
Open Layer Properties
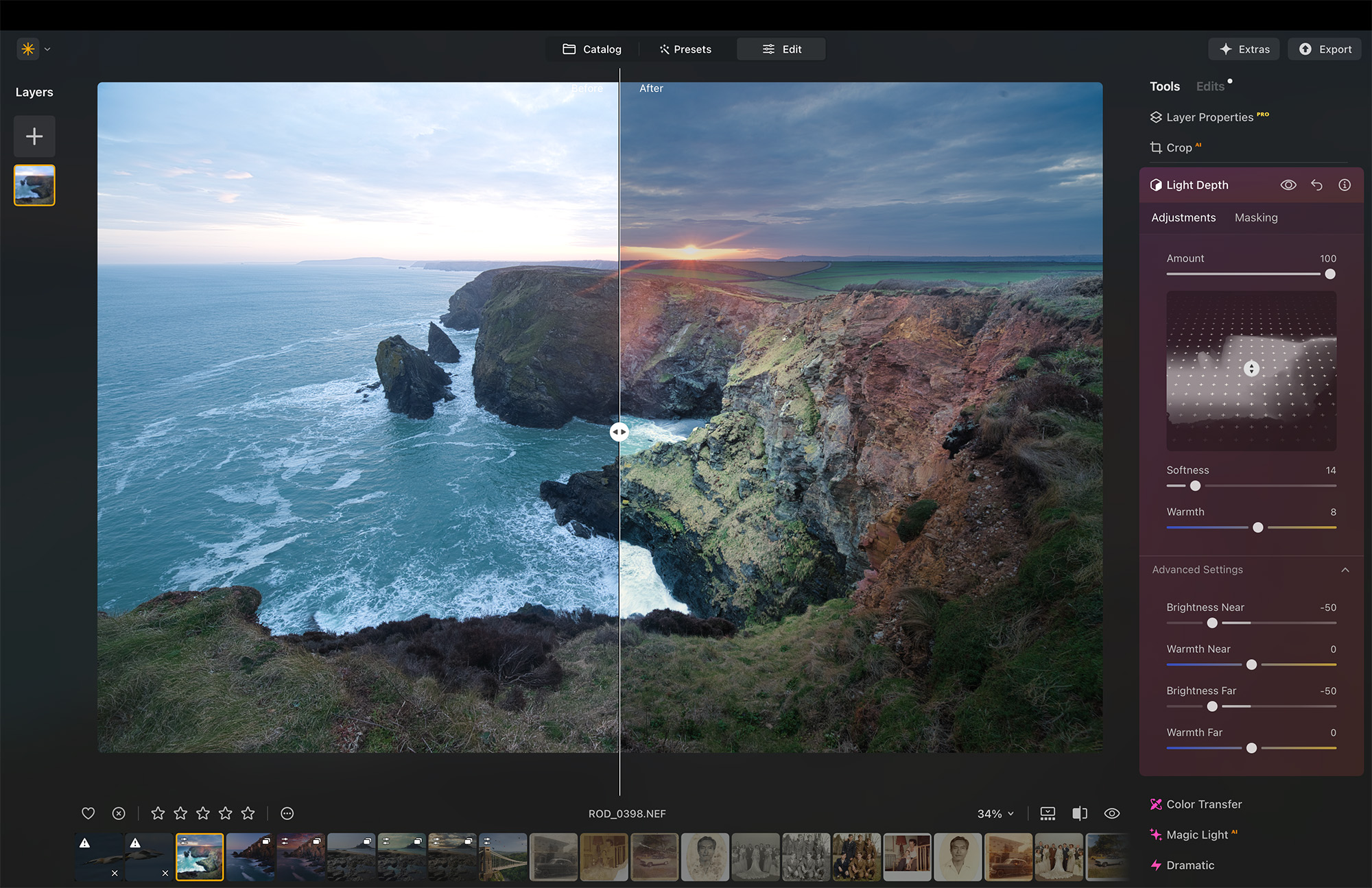1209,117
